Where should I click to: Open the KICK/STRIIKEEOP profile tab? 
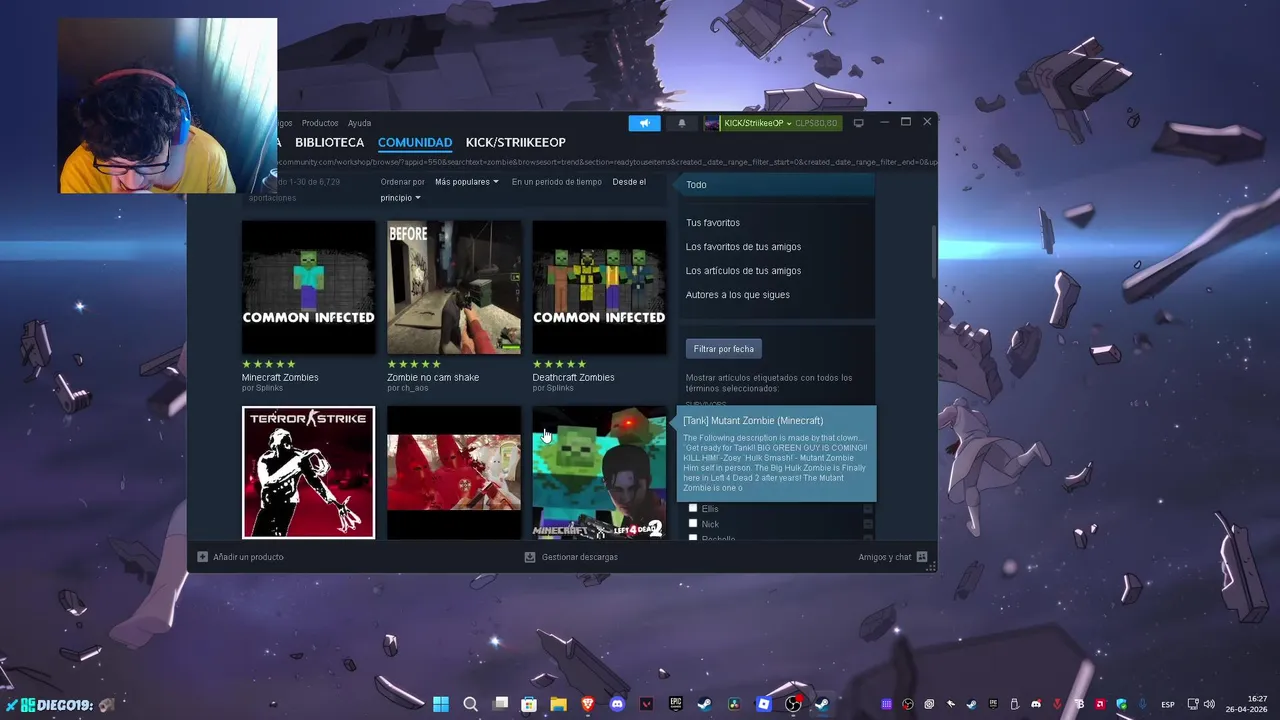coord(515,142)
